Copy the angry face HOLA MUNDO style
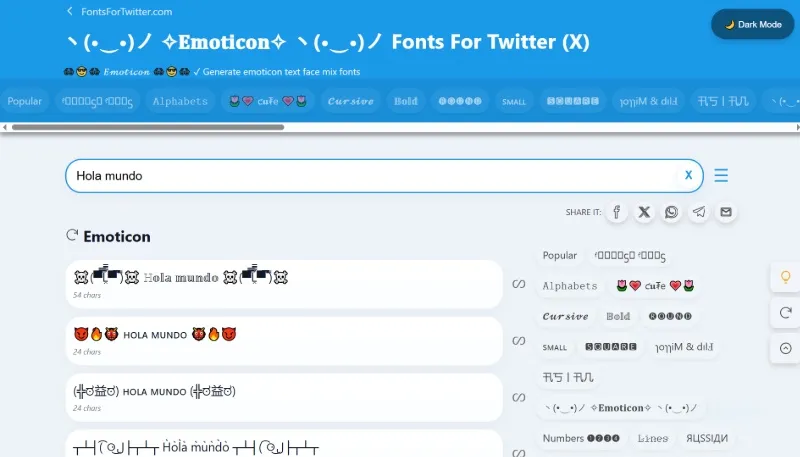The image size is (800, 457). click(284, 397)
